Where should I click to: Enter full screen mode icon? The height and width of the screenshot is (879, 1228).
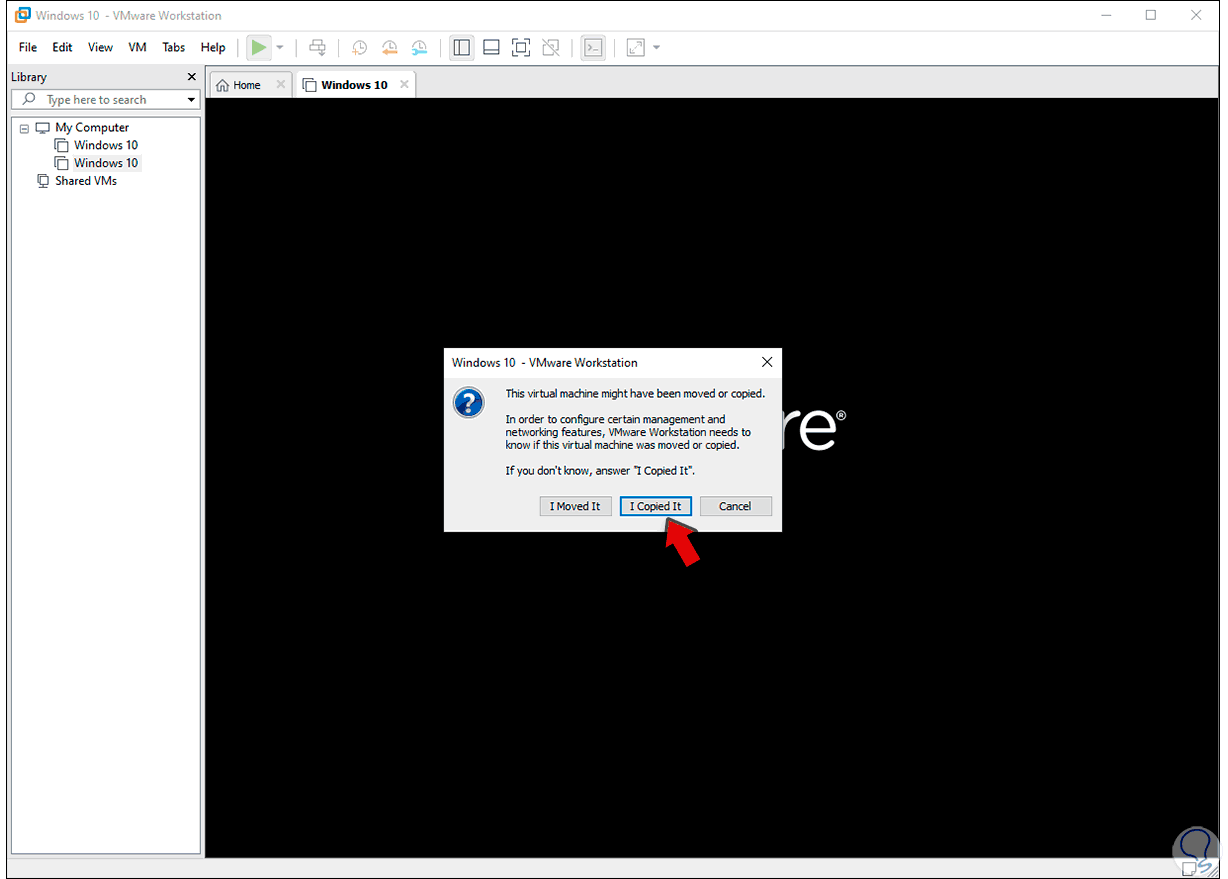pos(520,47)
